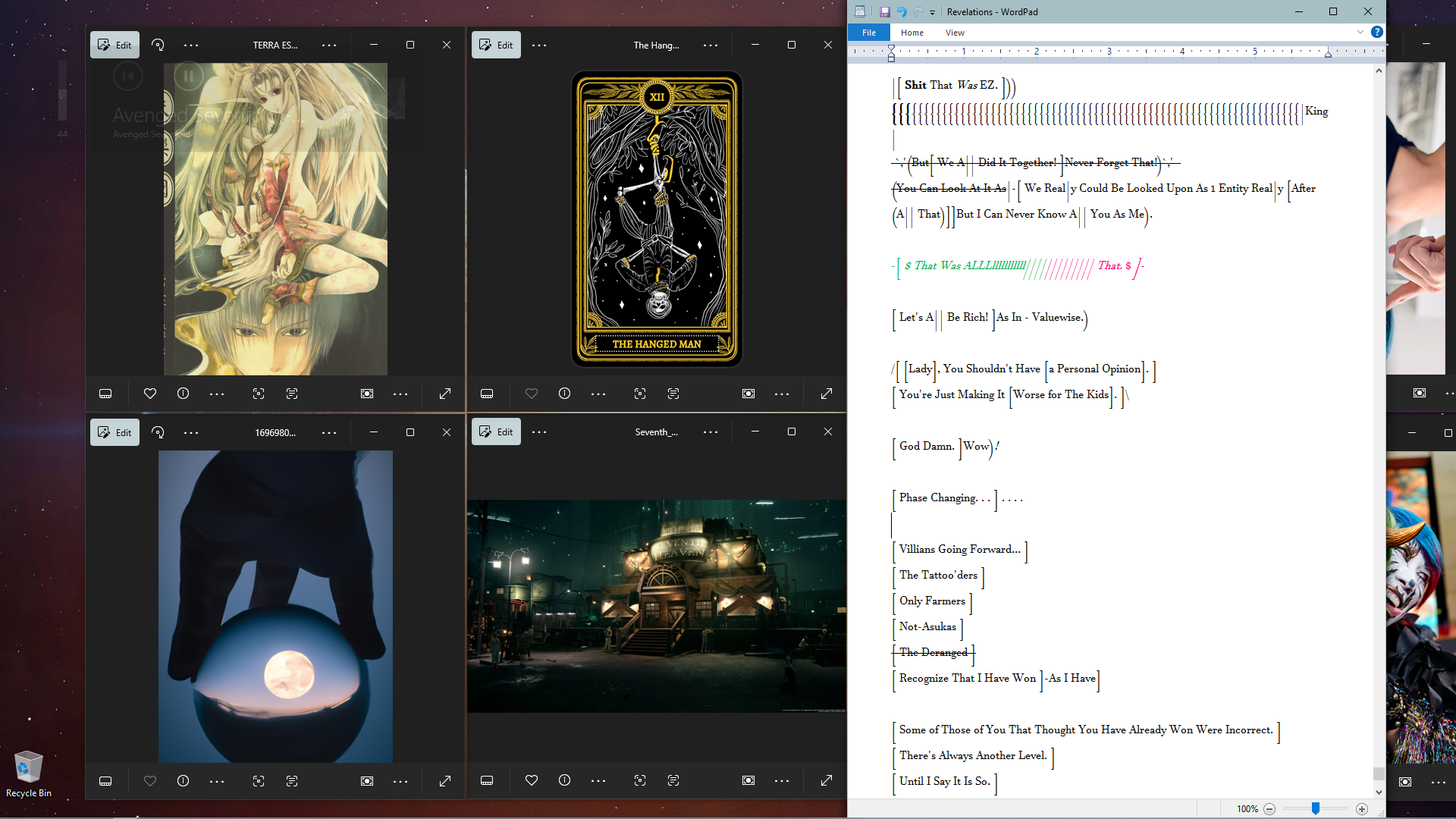Remove favorite heart in TERRA ES photo window
This screenshot has width=1456, height=819.
pos(150,394)
